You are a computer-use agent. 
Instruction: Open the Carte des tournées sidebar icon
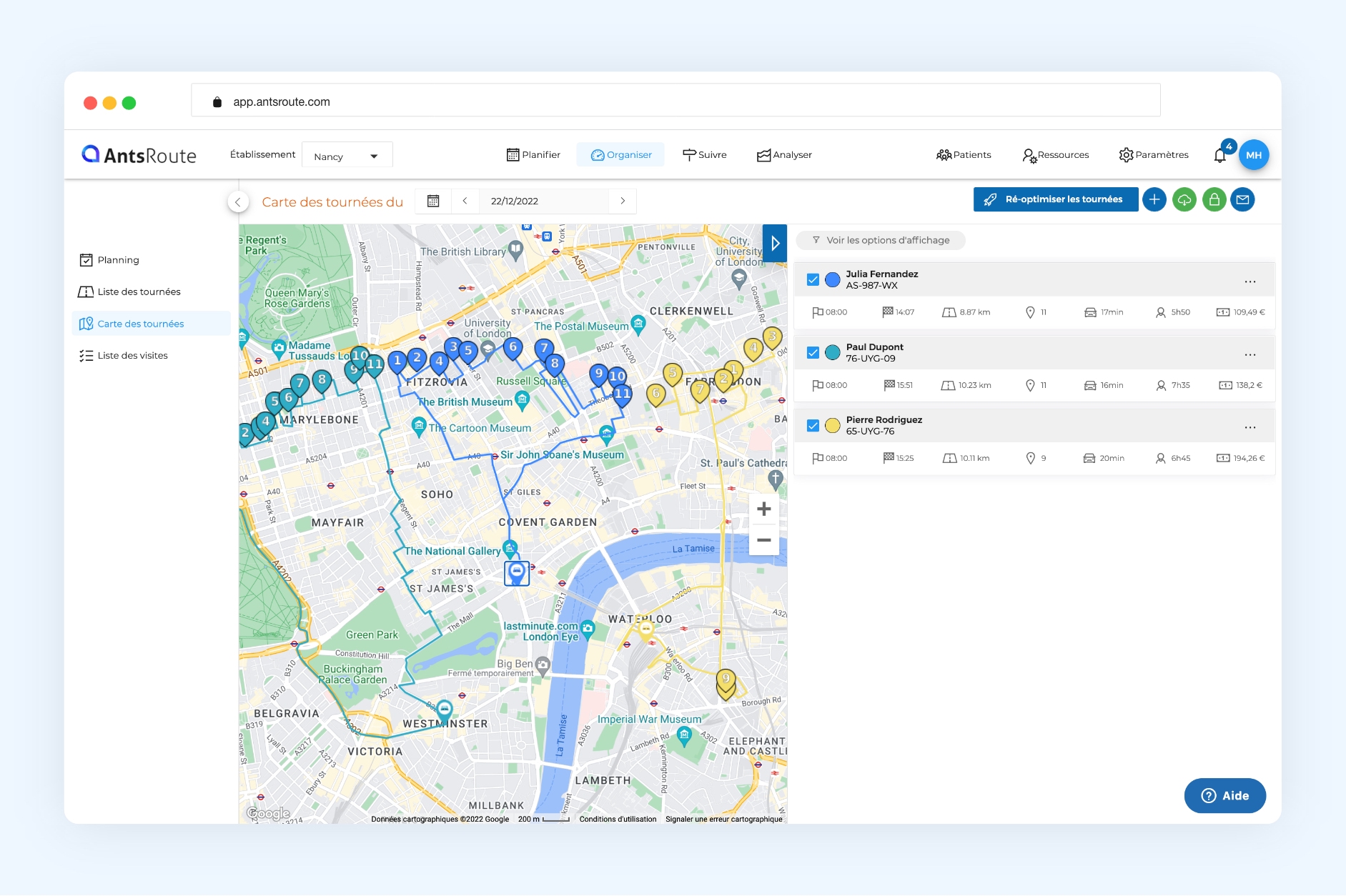click(x=86, y=324)
